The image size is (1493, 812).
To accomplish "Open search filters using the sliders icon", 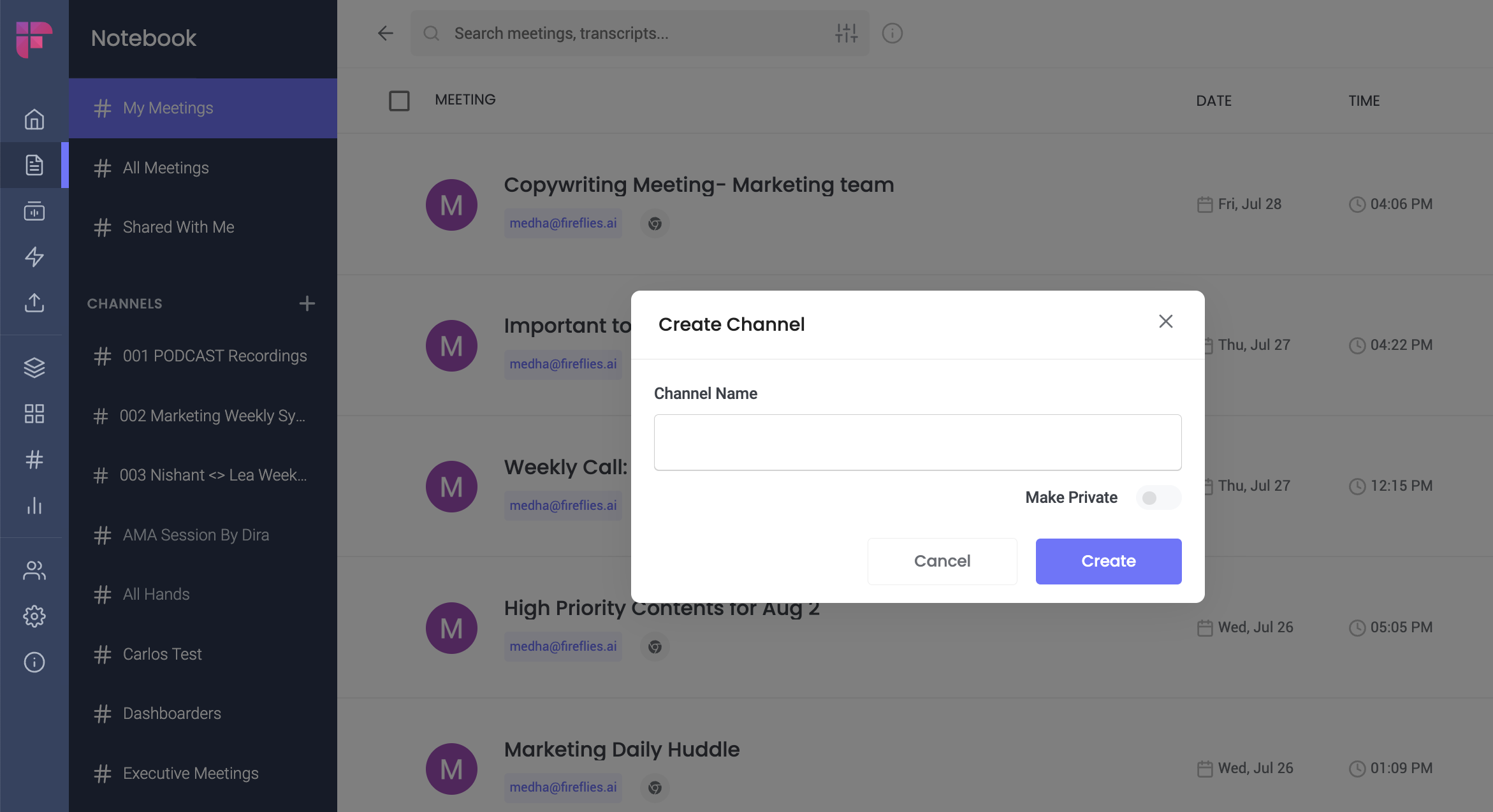I will (x=846, y=33).
